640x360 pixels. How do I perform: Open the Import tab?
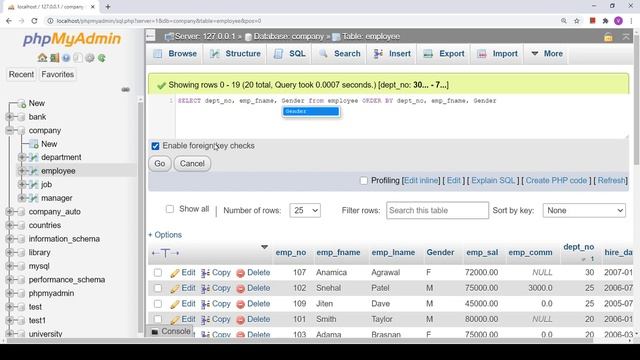pyautogui.click(x=498, y=53)
